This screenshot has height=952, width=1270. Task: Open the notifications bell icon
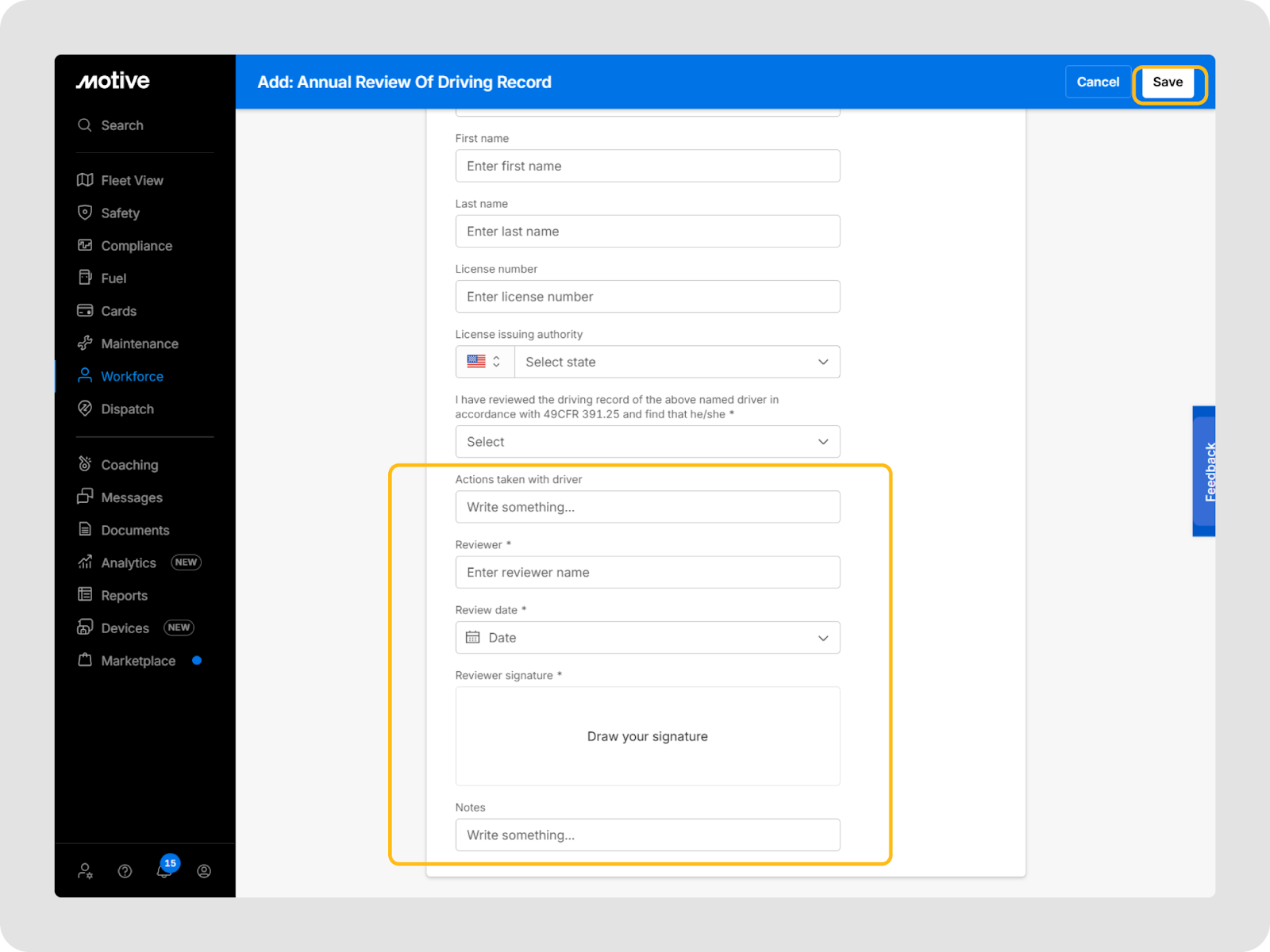(164, 871)
